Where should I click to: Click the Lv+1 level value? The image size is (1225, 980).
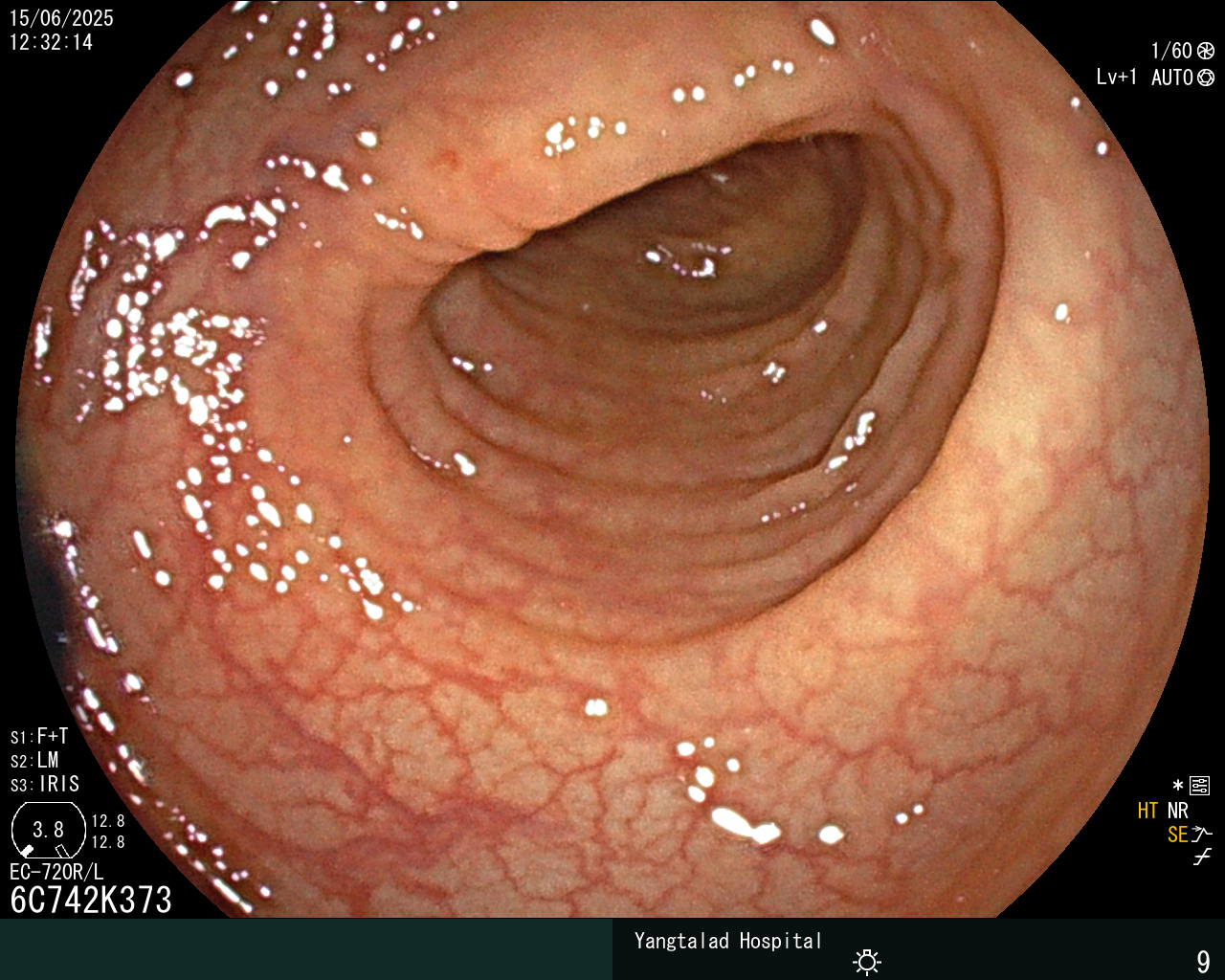click(x=1117, y=78)
